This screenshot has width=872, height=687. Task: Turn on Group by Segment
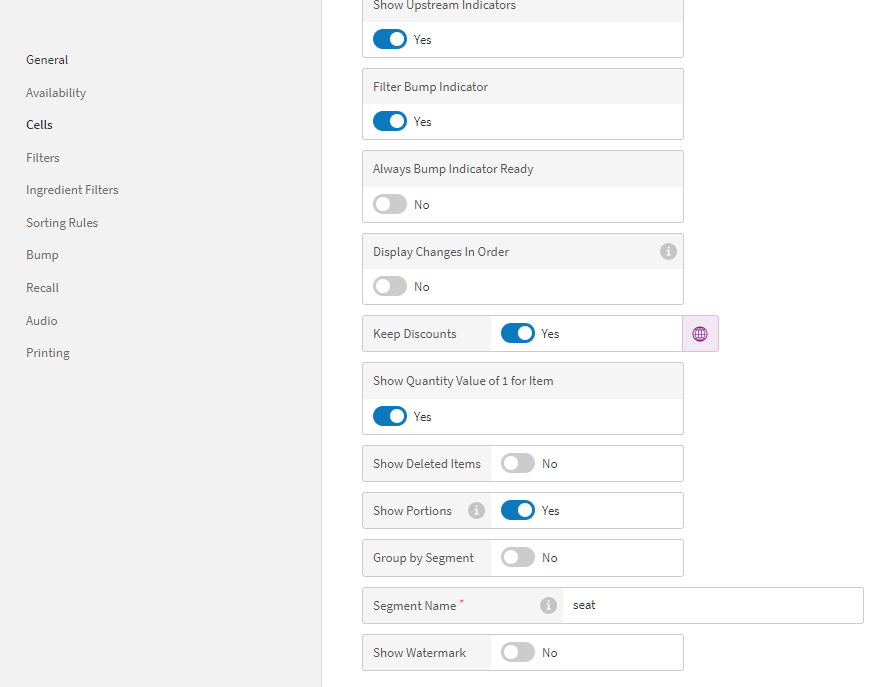pos(517,558)
